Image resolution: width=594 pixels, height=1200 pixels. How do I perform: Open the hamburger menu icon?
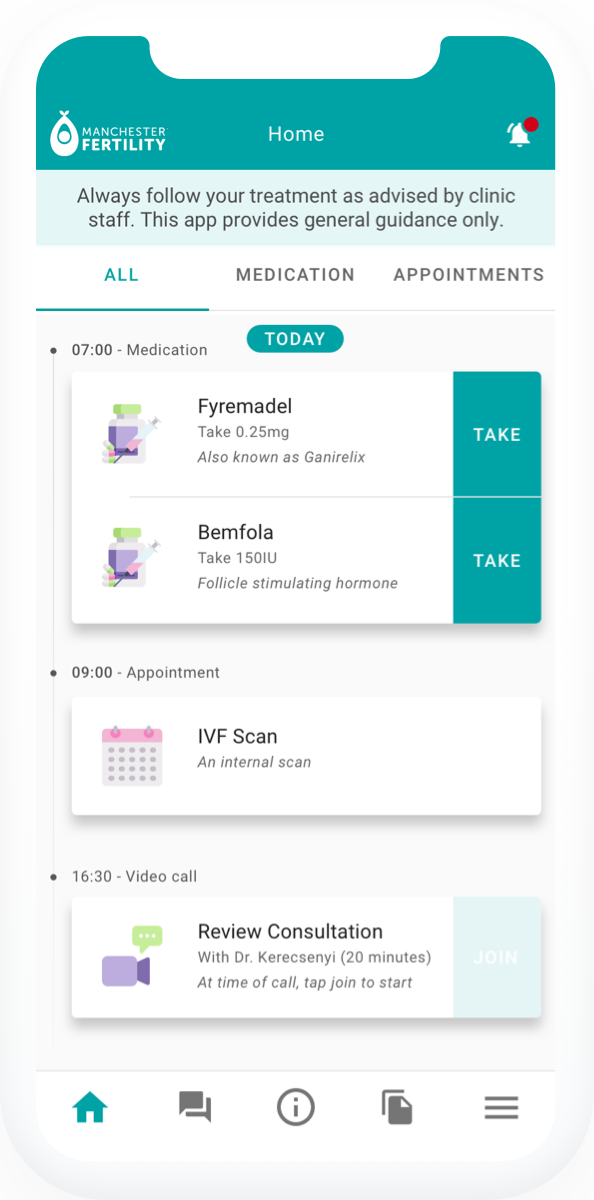pyautogui.click(x=501, y=1107)
